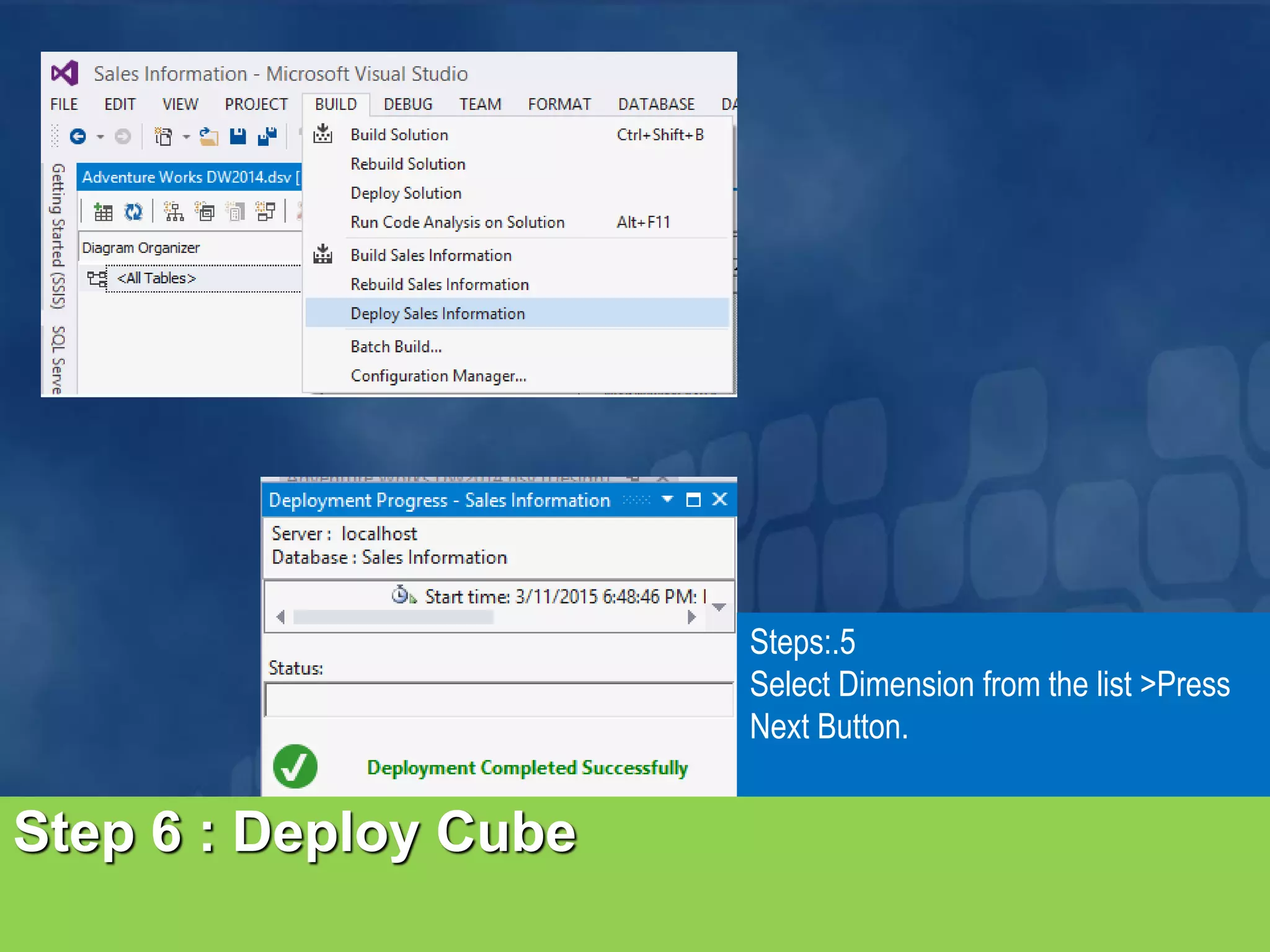This screenshot has height=952, width=1270.
Task: Click the Save All icon
Action: point(267,136)
